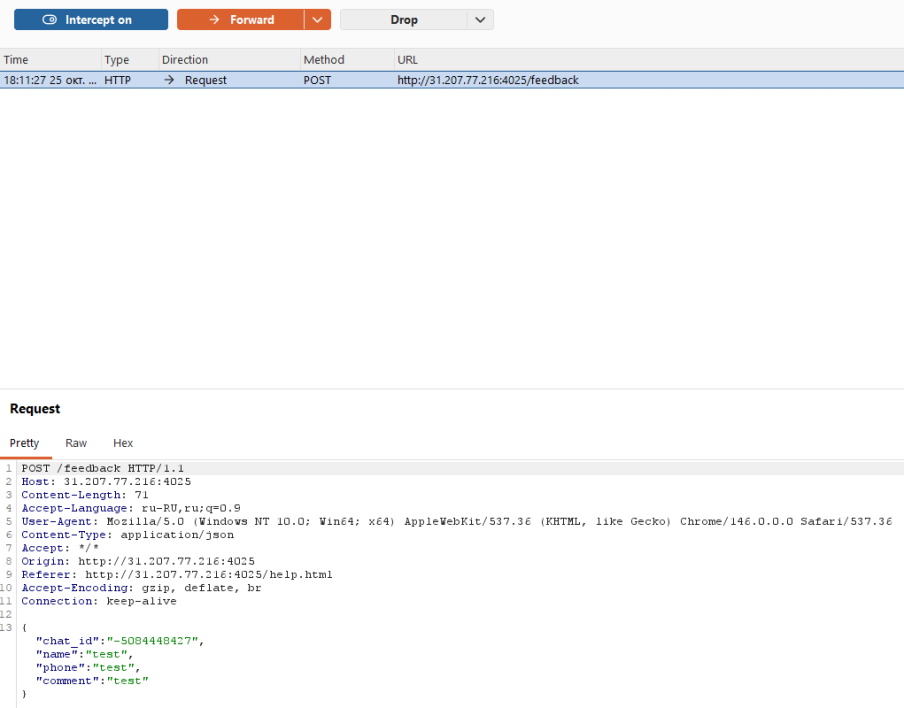
Task: Open the Forward options dropdown arrow
Action: pyautogui.click(x=318, y=20)
